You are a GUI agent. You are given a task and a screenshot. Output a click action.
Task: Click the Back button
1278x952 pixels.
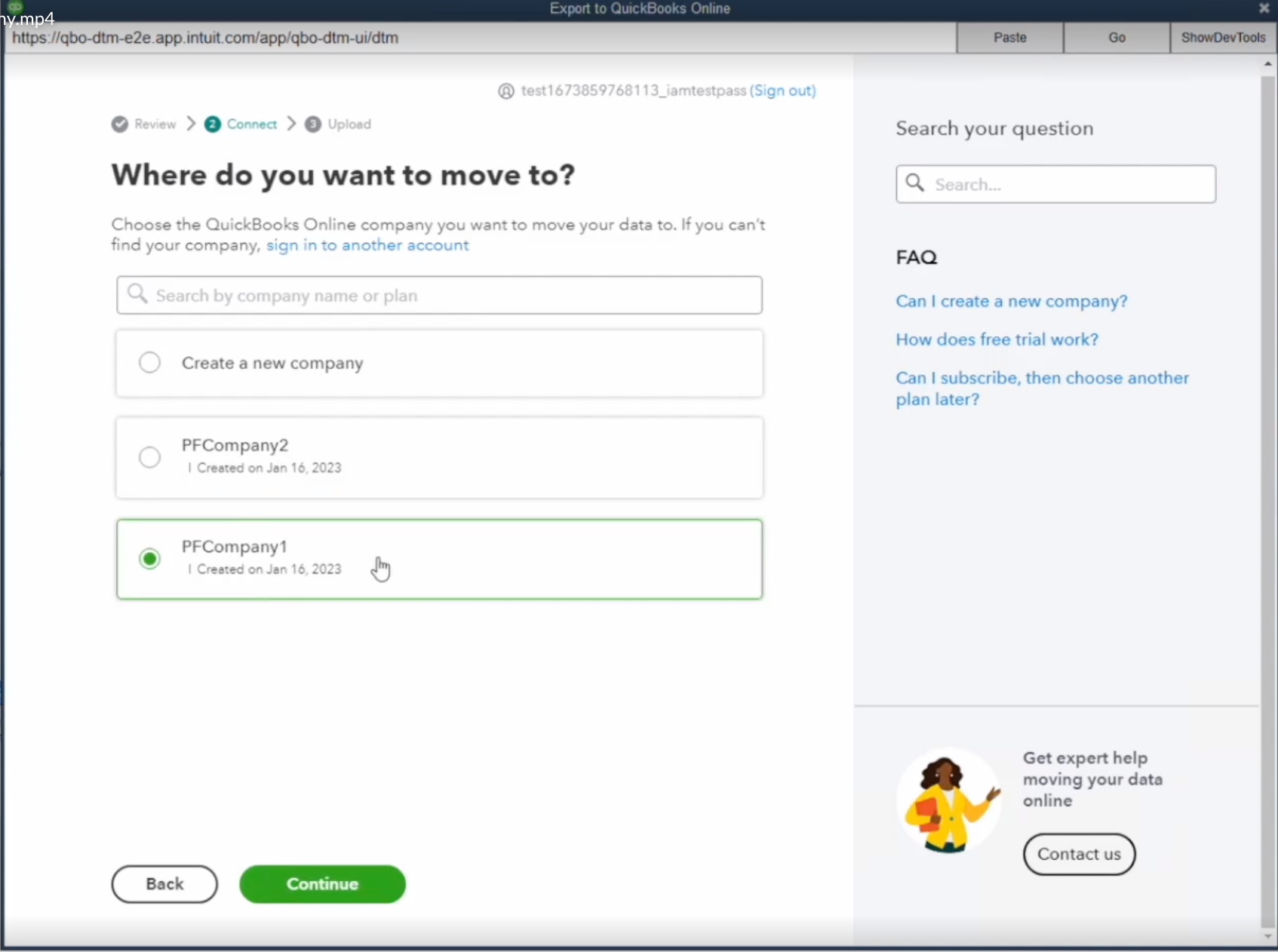(164, 884)
